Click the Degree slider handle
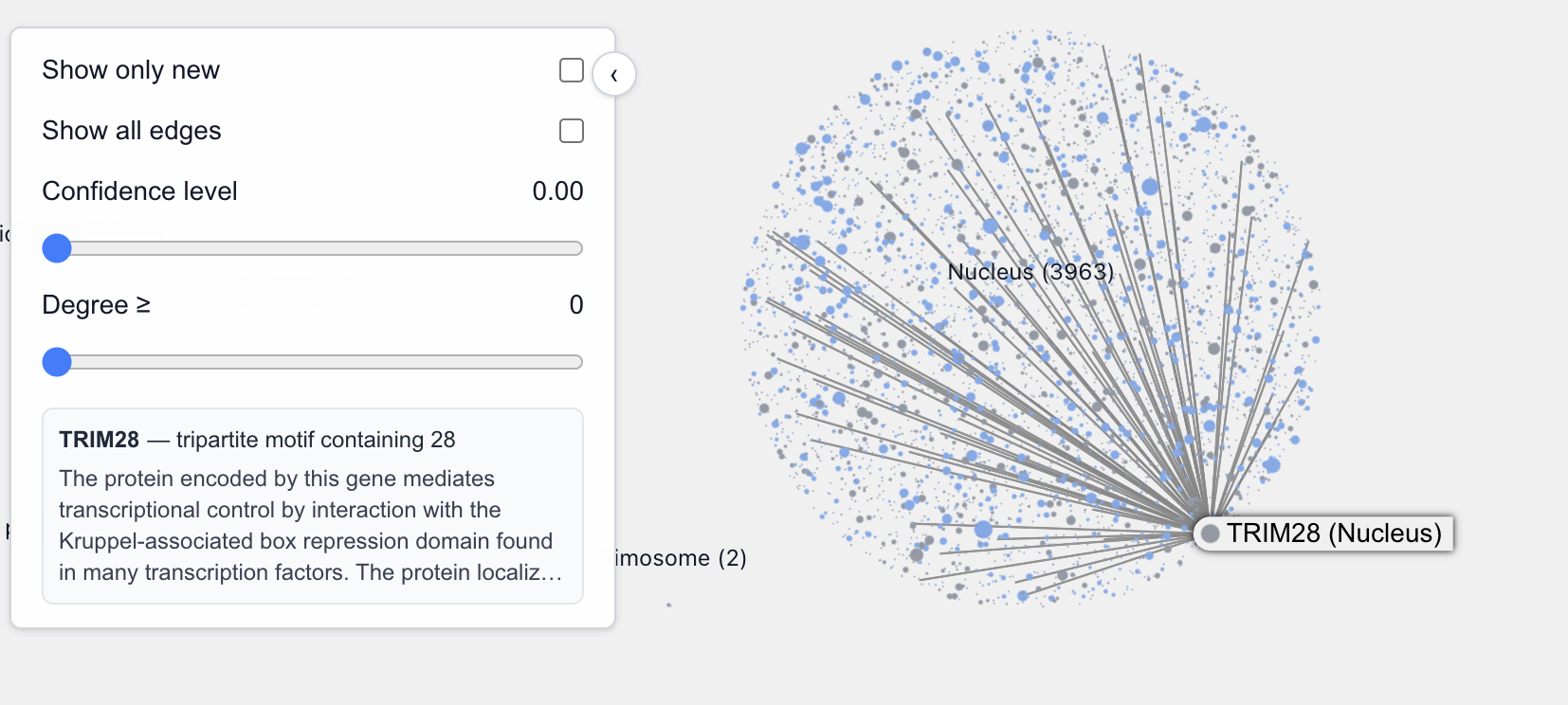This screenshot has width=1568, height=705. pos(57,362)
